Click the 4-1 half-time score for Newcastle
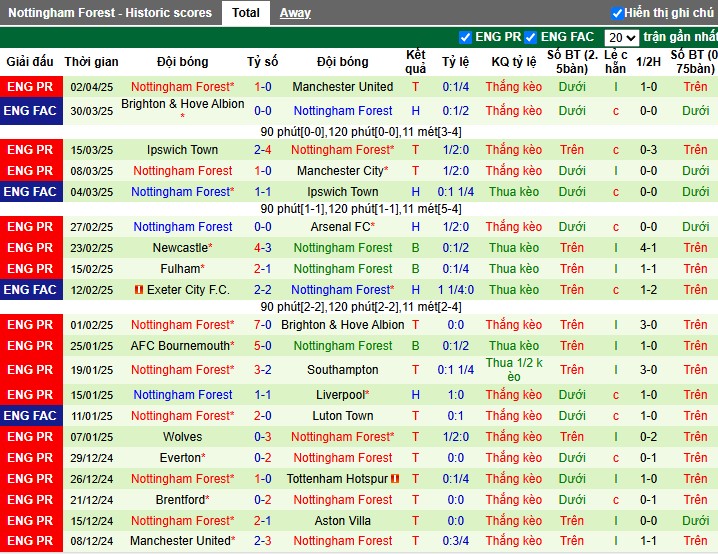718x554 pixels. [648, 248]
